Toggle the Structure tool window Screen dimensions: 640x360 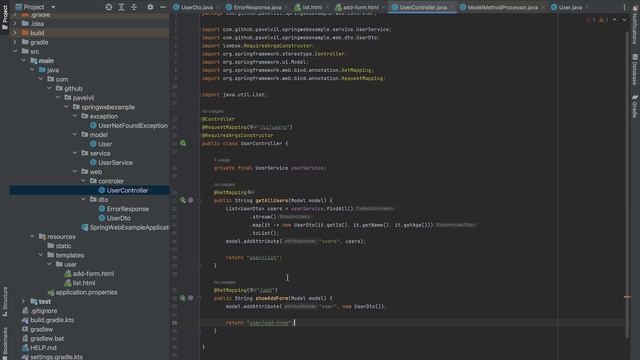5,301
